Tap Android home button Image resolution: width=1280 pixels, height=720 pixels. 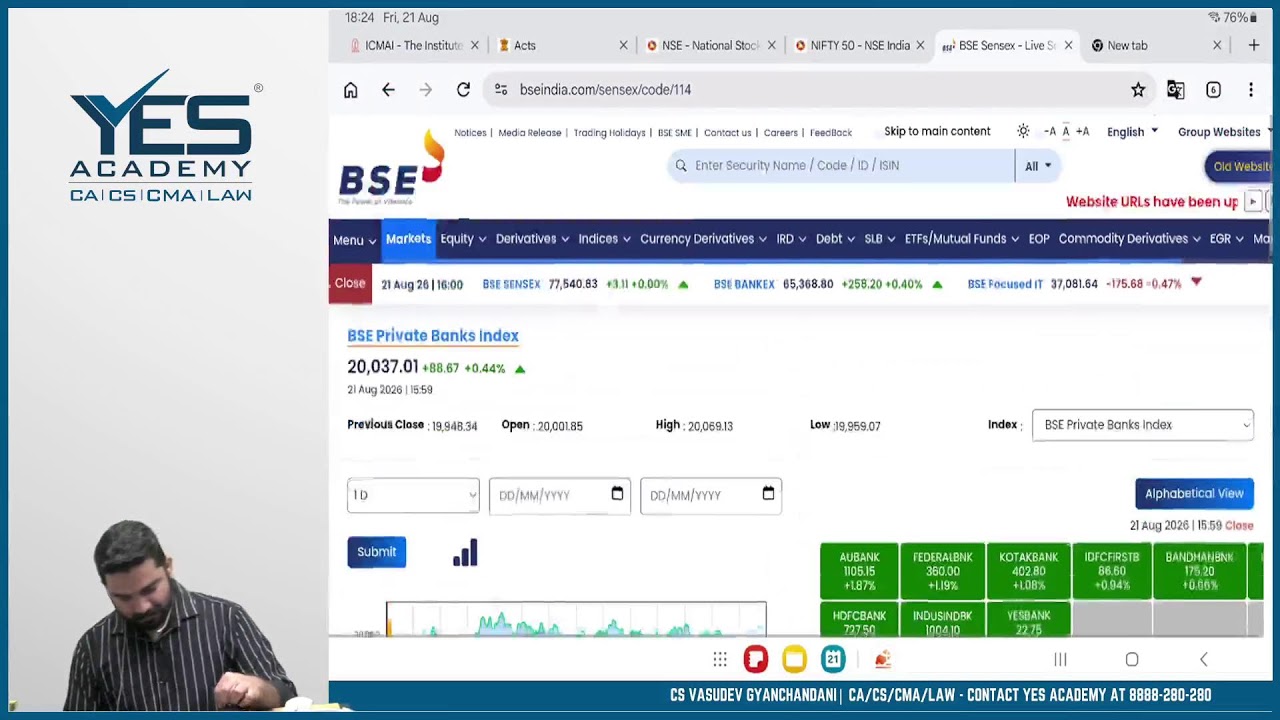click(x=1132, y=659)
